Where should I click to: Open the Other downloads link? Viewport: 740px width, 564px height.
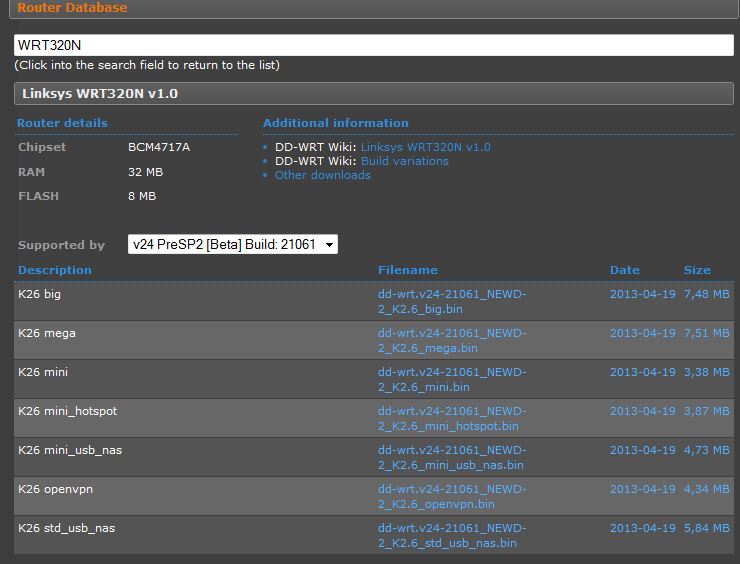point(323,175)
